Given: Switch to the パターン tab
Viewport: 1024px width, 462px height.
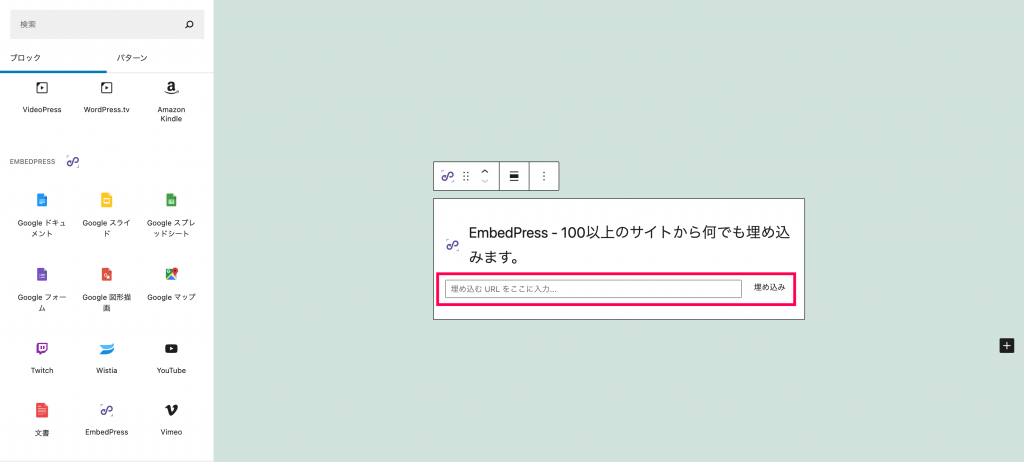Looking at the screenshot, I should pos(133,58).
